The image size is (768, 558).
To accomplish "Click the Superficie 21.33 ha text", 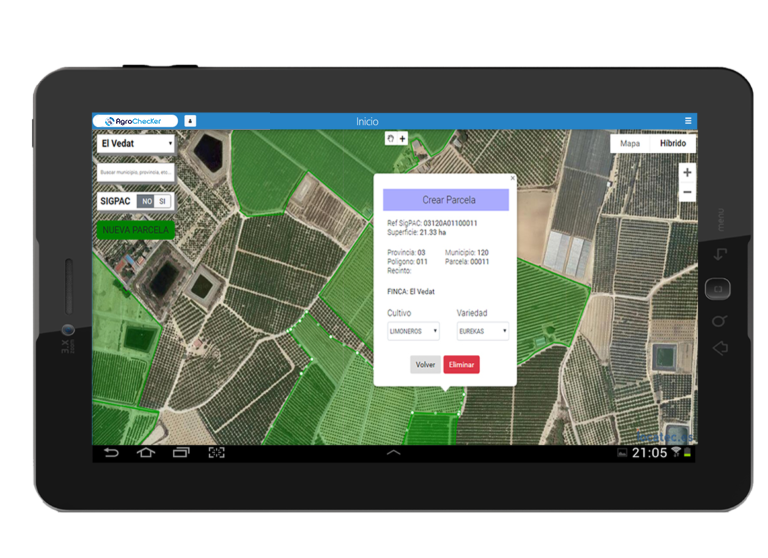I will [416, 232].
